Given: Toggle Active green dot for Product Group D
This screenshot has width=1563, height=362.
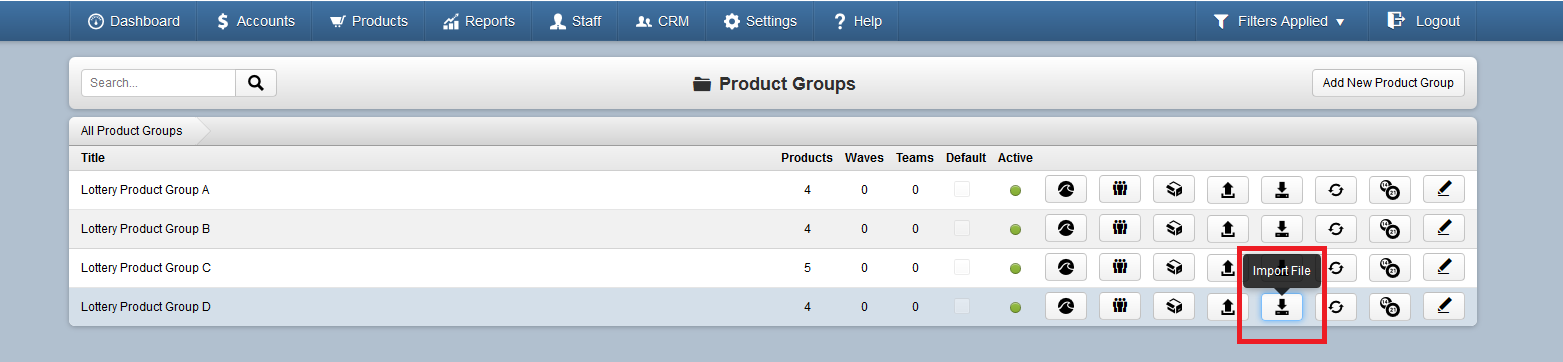Looking at the screenshot, I should (1015, 307).
